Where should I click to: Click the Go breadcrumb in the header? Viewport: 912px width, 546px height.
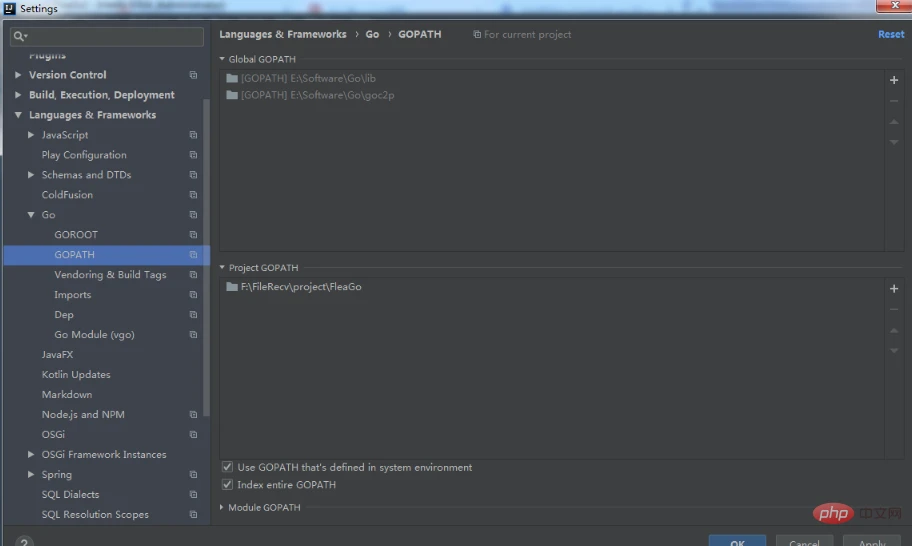pos(372,34)
